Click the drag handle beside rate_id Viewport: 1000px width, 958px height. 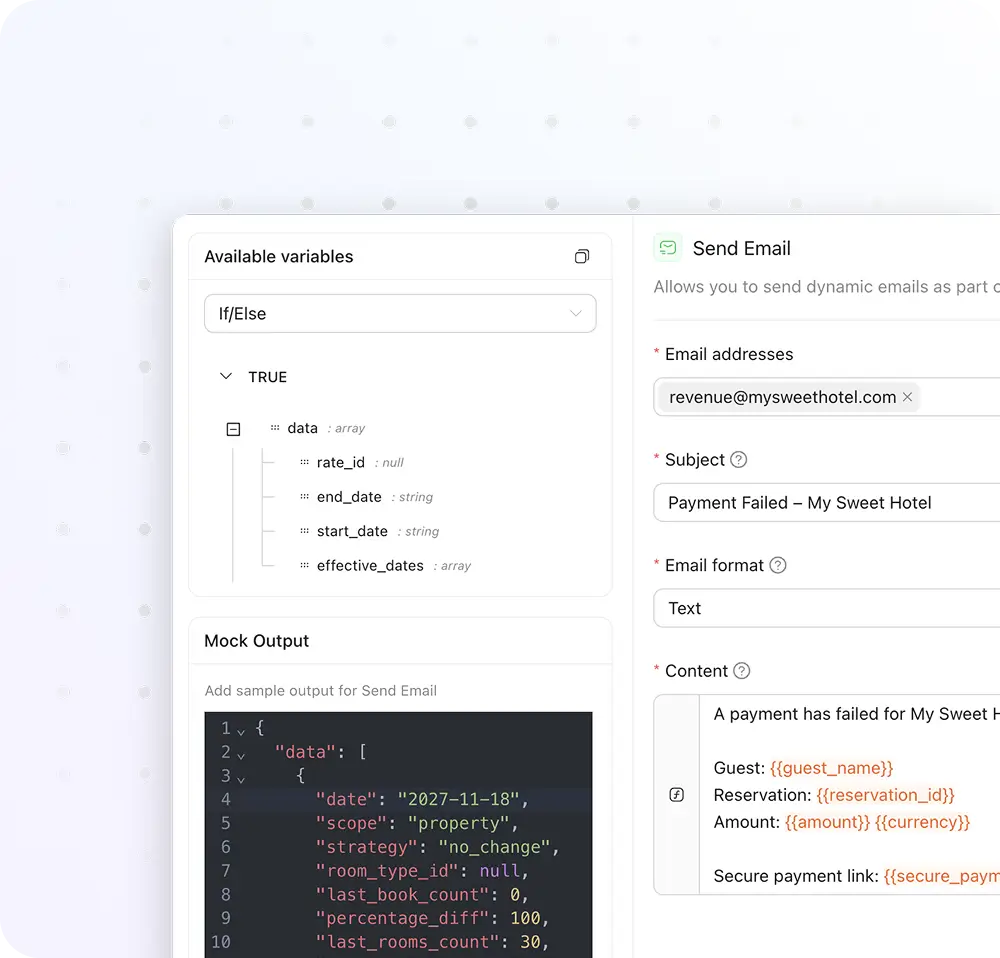pos(304,462)
